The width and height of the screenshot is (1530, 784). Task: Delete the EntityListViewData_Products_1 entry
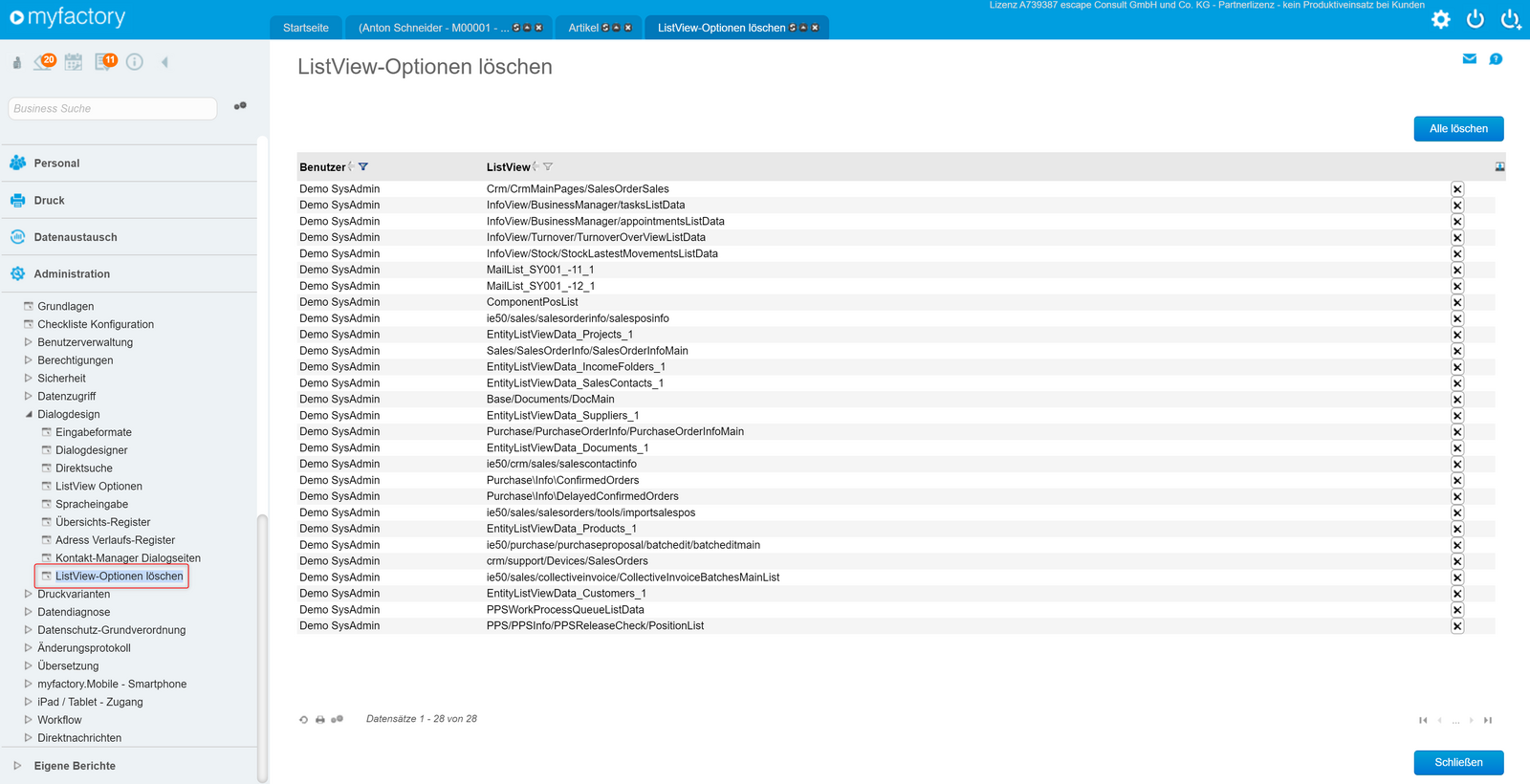point(1457,529)
